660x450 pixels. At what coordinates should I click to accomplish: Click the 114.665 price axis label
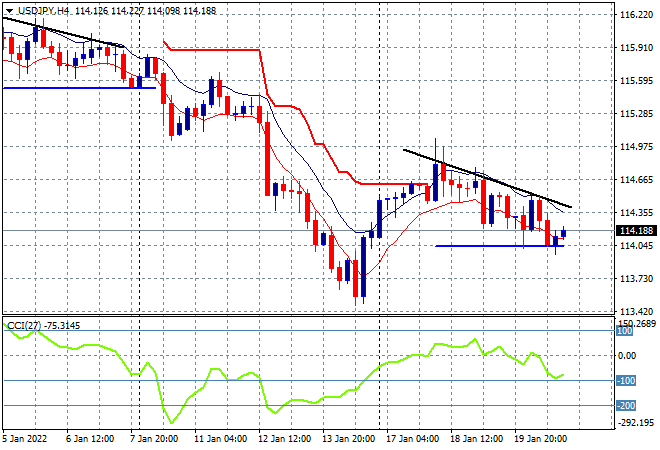click(636, 180)
